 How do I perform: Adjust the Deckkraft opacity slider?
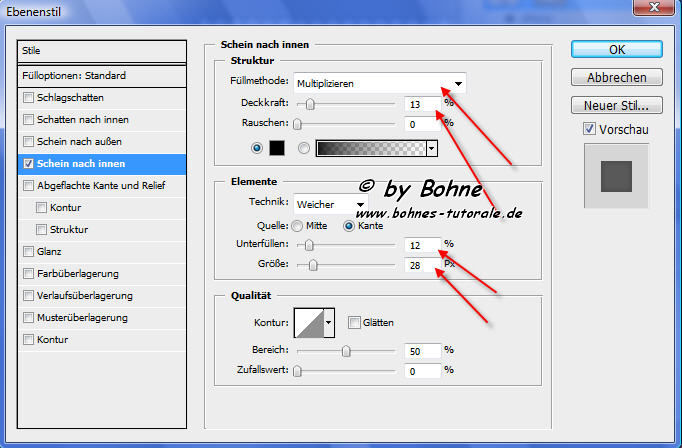[x=311, y=103]
